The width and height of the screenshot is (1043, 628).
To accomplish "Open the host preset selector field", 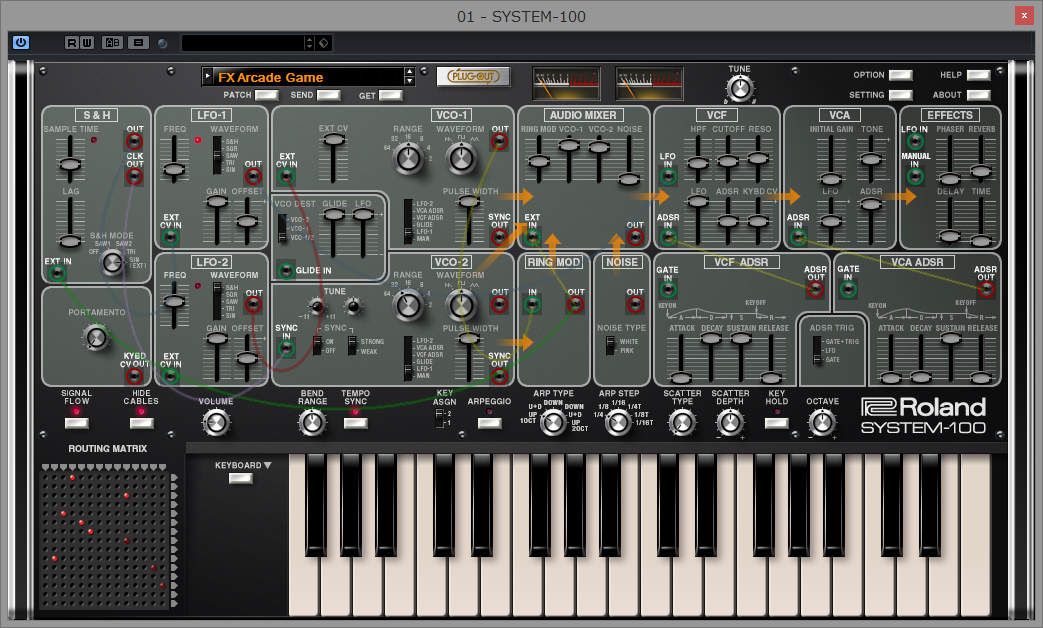I will click(243, 43).
